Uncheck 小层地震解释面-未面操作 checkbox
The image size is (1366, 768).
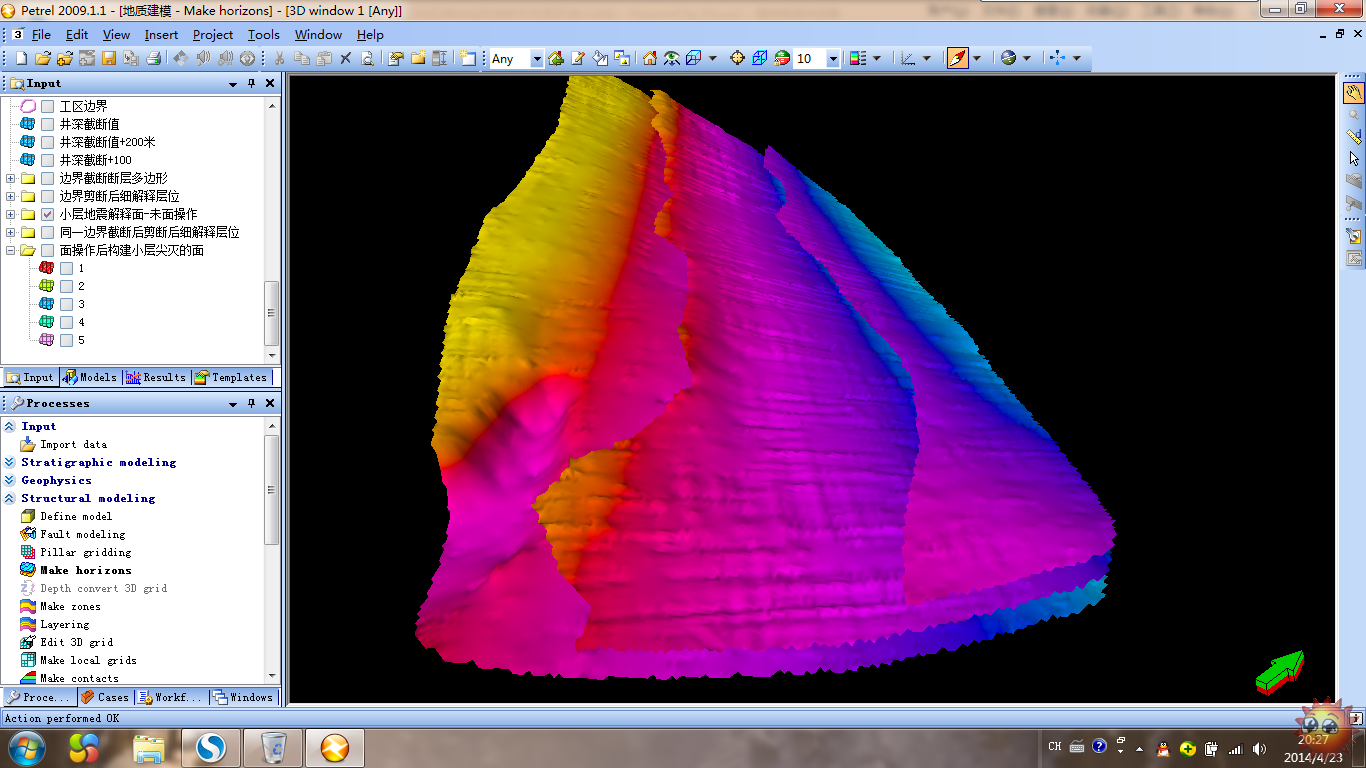point(47,214)
